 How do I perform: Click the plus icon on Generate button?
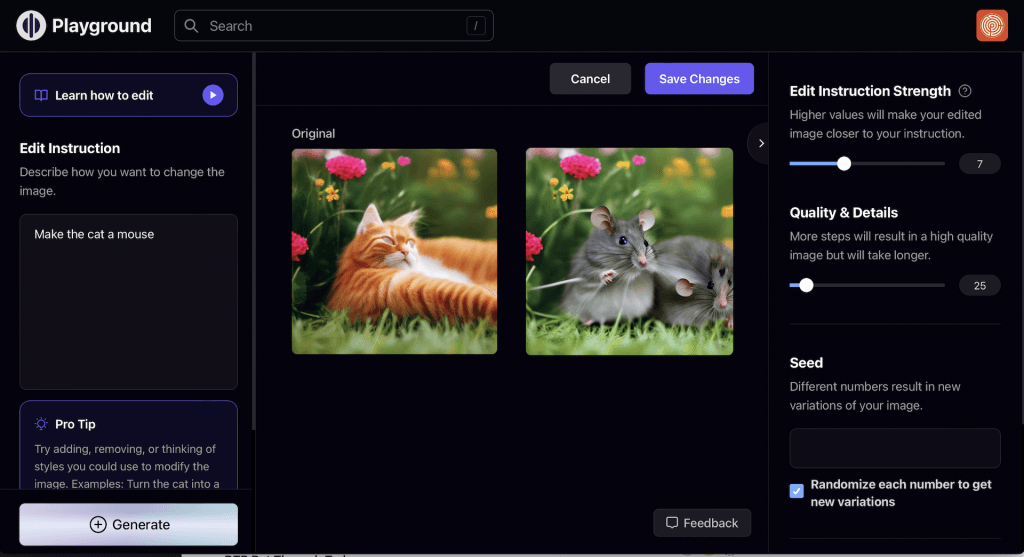98,524
